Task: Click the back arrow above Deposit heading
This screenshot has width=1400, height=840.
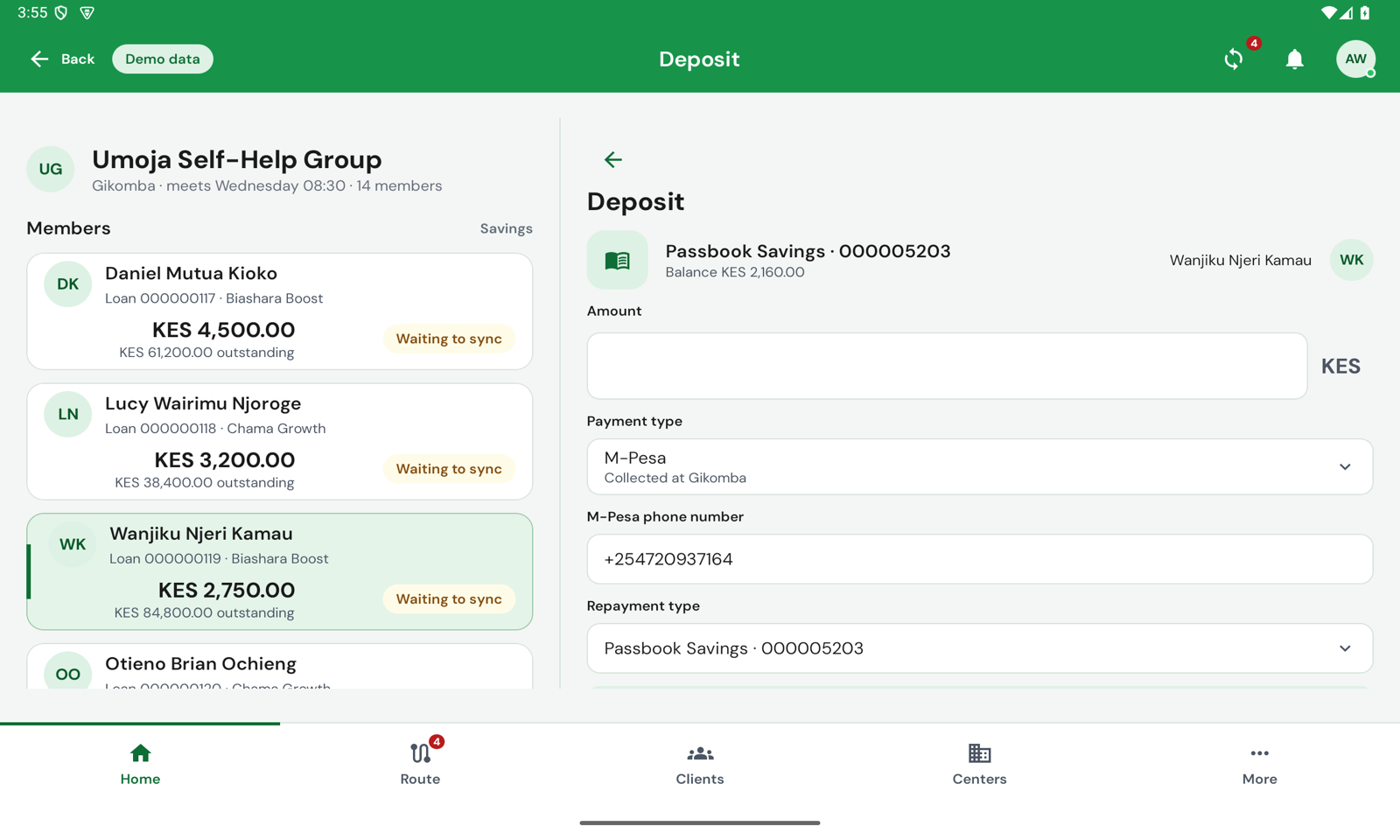Action: point(612,159)
